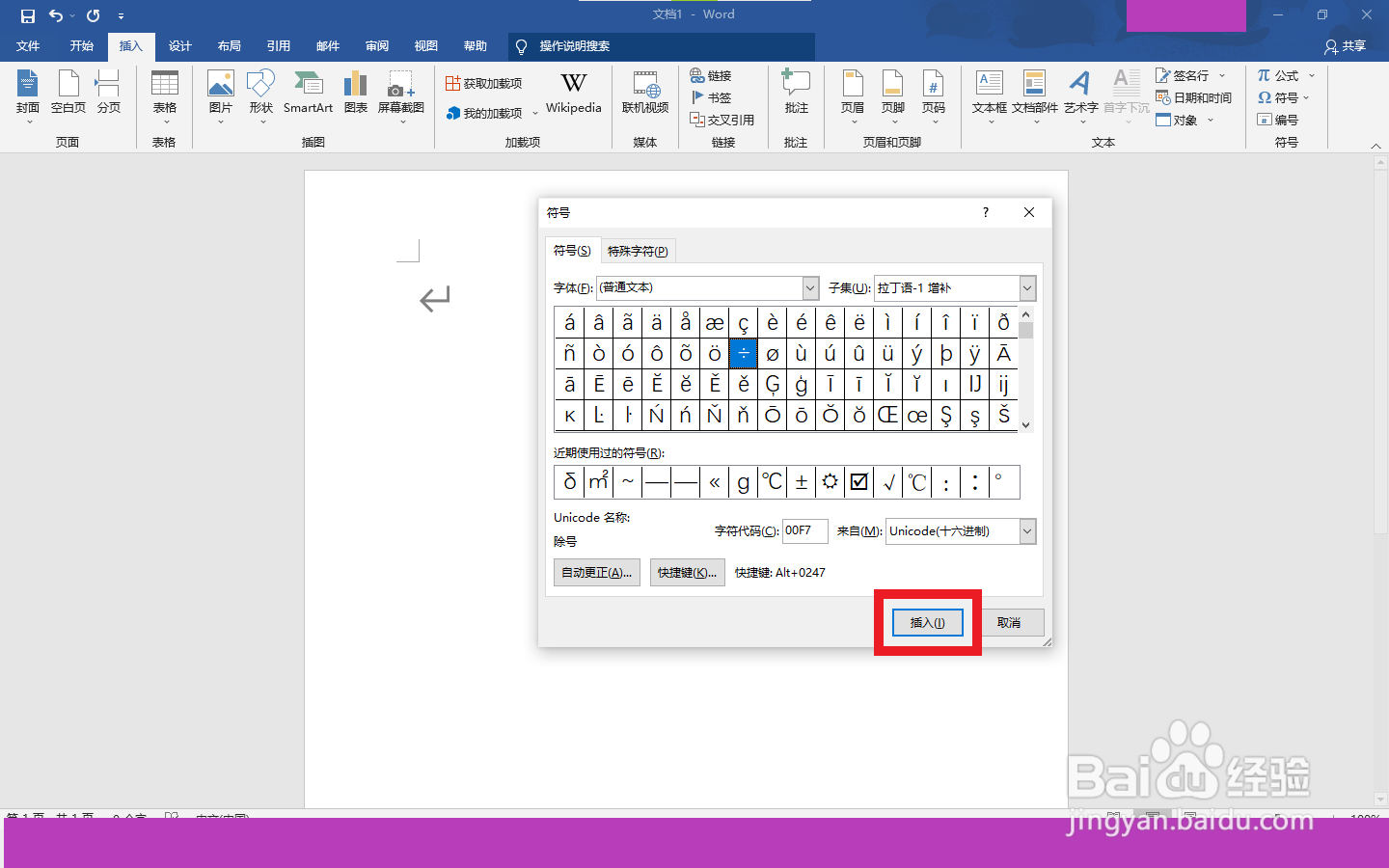This screenshot has height=868, width=1389.
Task: Insert Number (编号) symbol
Action: click(1278, 120)
